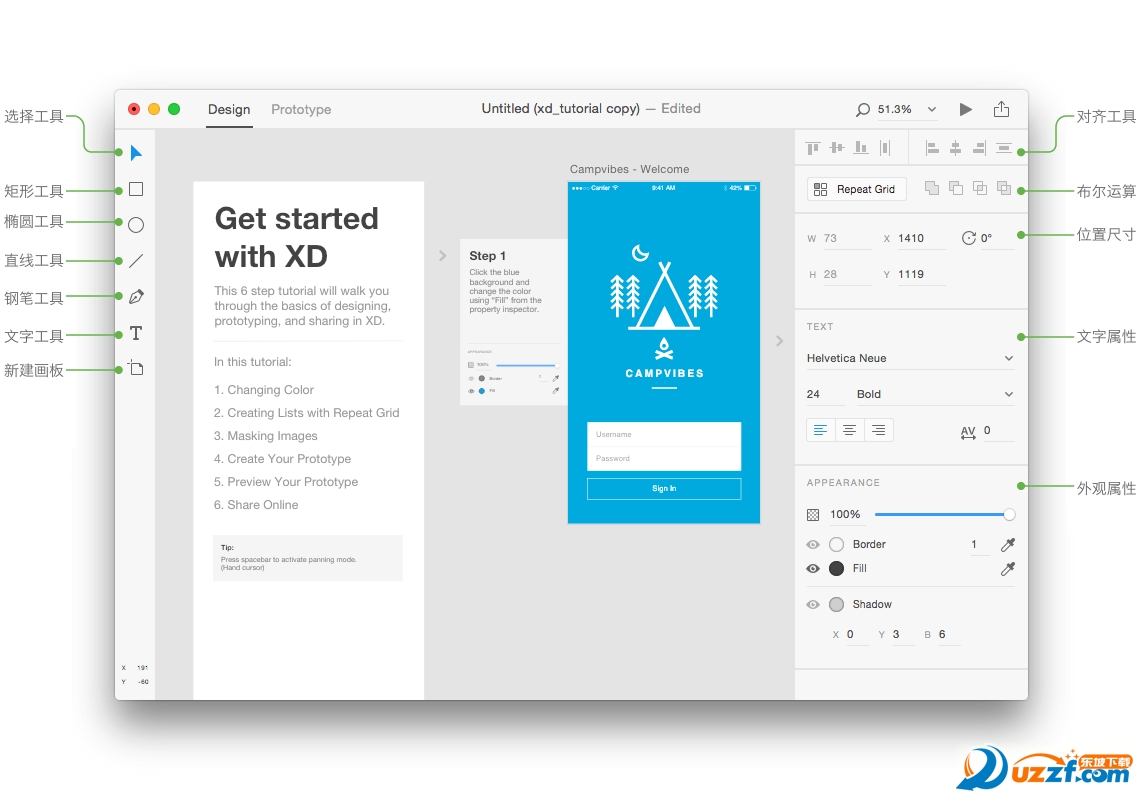Play the desktop preview
Screen dimensions: 1140x807
pos(966,109)
